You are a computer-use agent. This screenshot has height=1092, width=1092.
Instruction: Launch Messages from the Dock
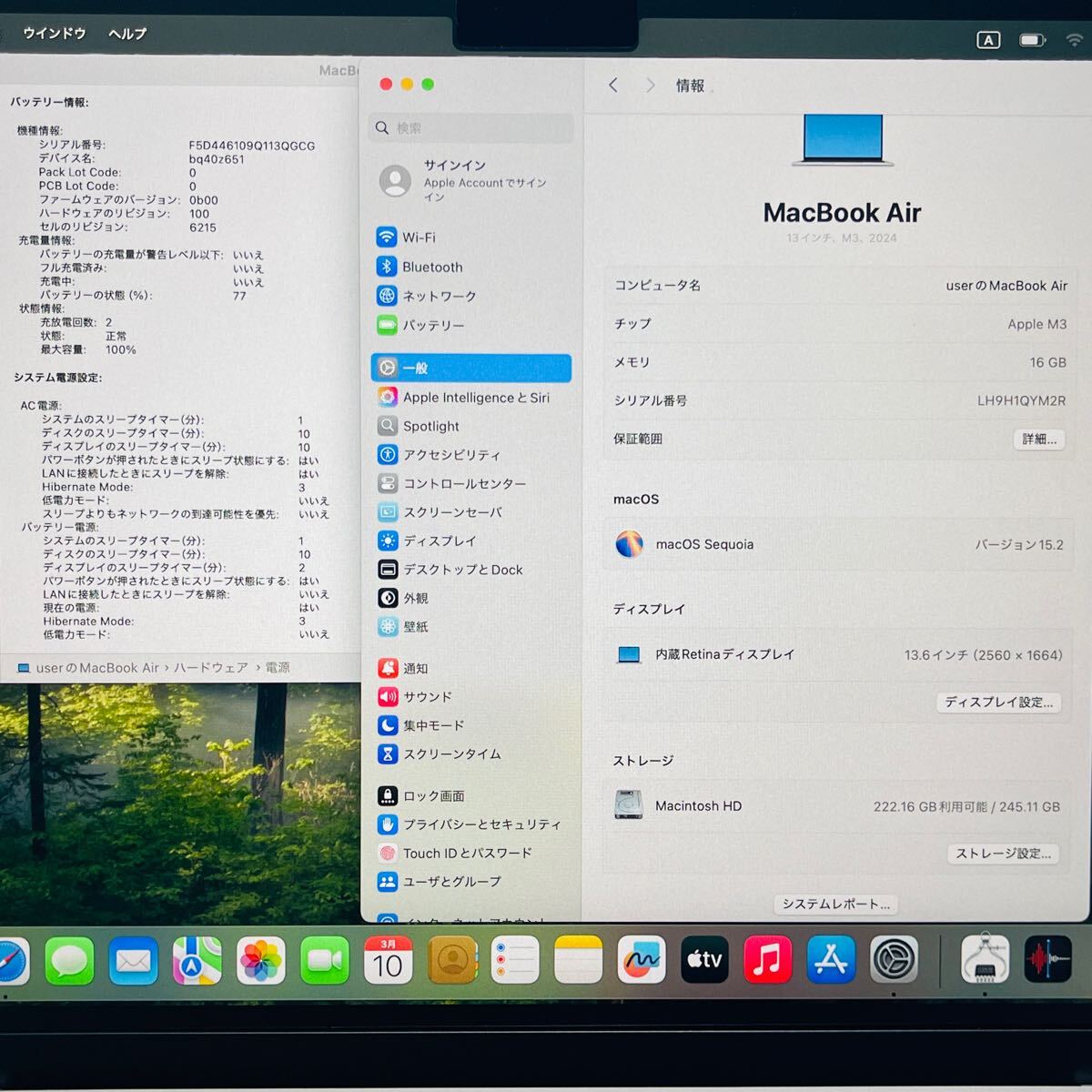[70, 960]
